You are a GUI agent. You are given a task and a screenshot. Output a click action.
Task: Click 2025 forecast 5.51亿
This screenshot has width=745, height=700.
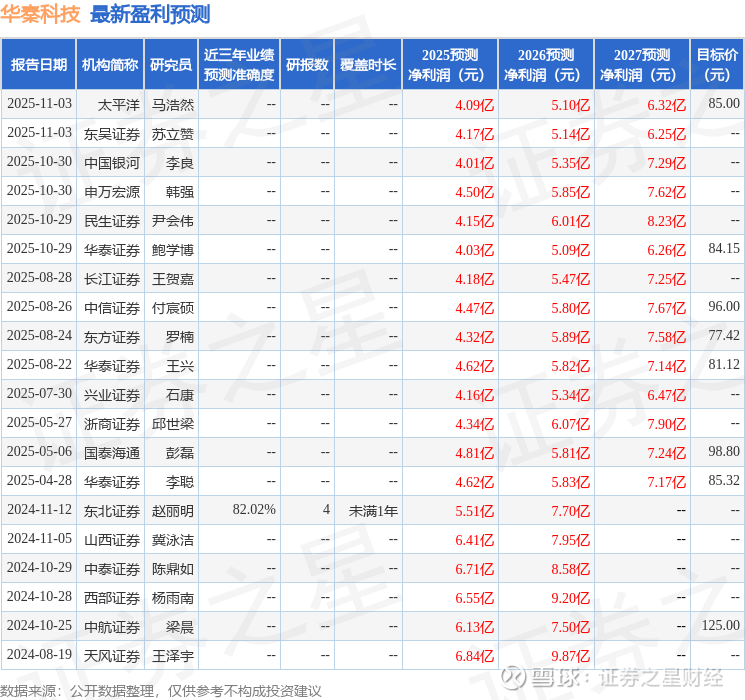click(x=474, y=511)
